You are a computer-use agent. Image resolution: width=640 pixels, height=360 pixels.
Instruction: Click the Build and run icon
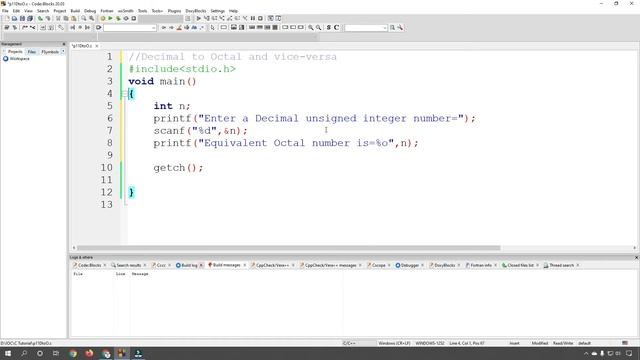point(118,18)
